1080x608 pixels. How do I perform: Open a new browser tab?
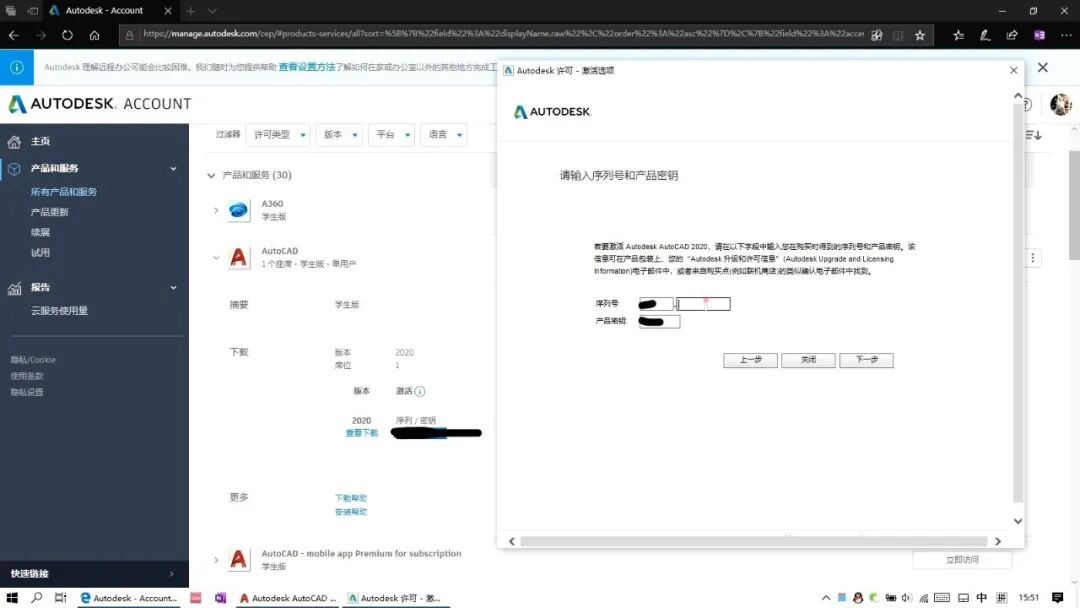pyautogui.click(x=190, y=10)
